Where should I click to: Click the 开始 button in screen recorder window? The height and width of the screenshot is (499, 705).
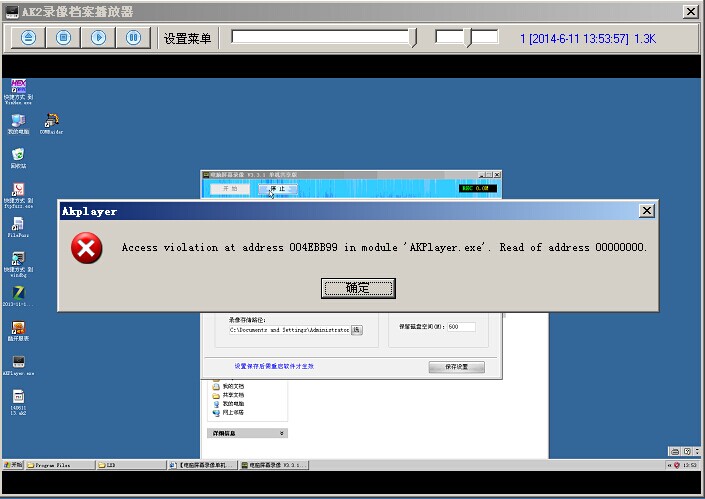[230, 189]
